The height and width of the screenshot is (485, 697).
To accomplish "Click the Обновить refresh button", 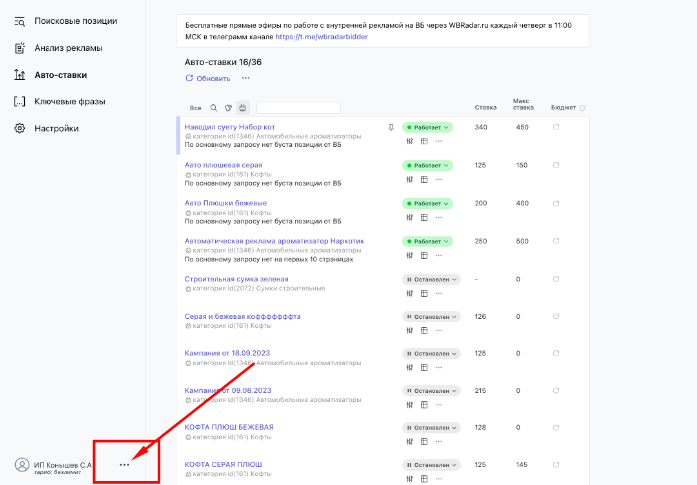I will coord(208,78).
